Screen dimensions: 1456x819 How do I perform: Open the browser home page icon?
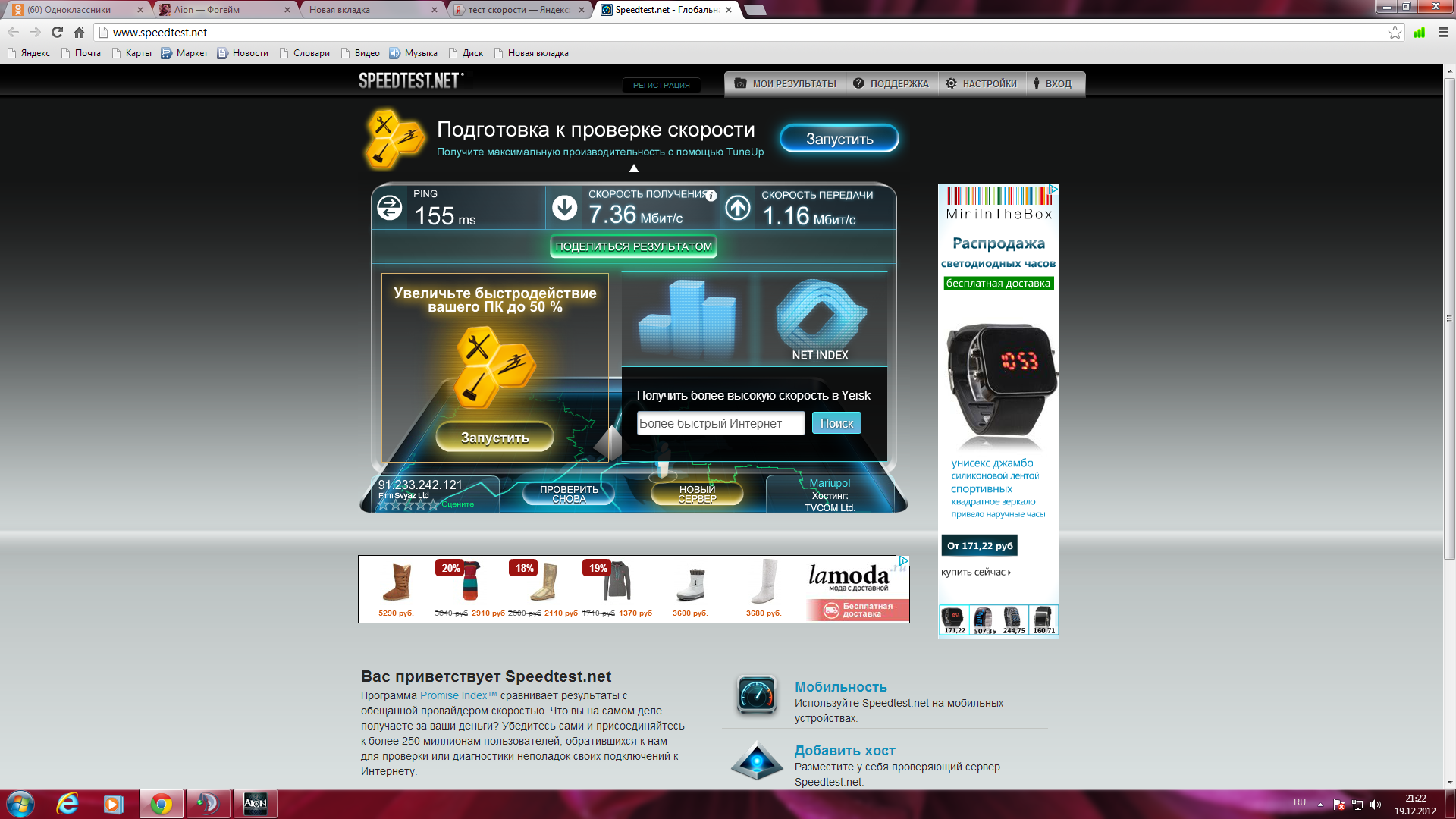tap(79, 32)
